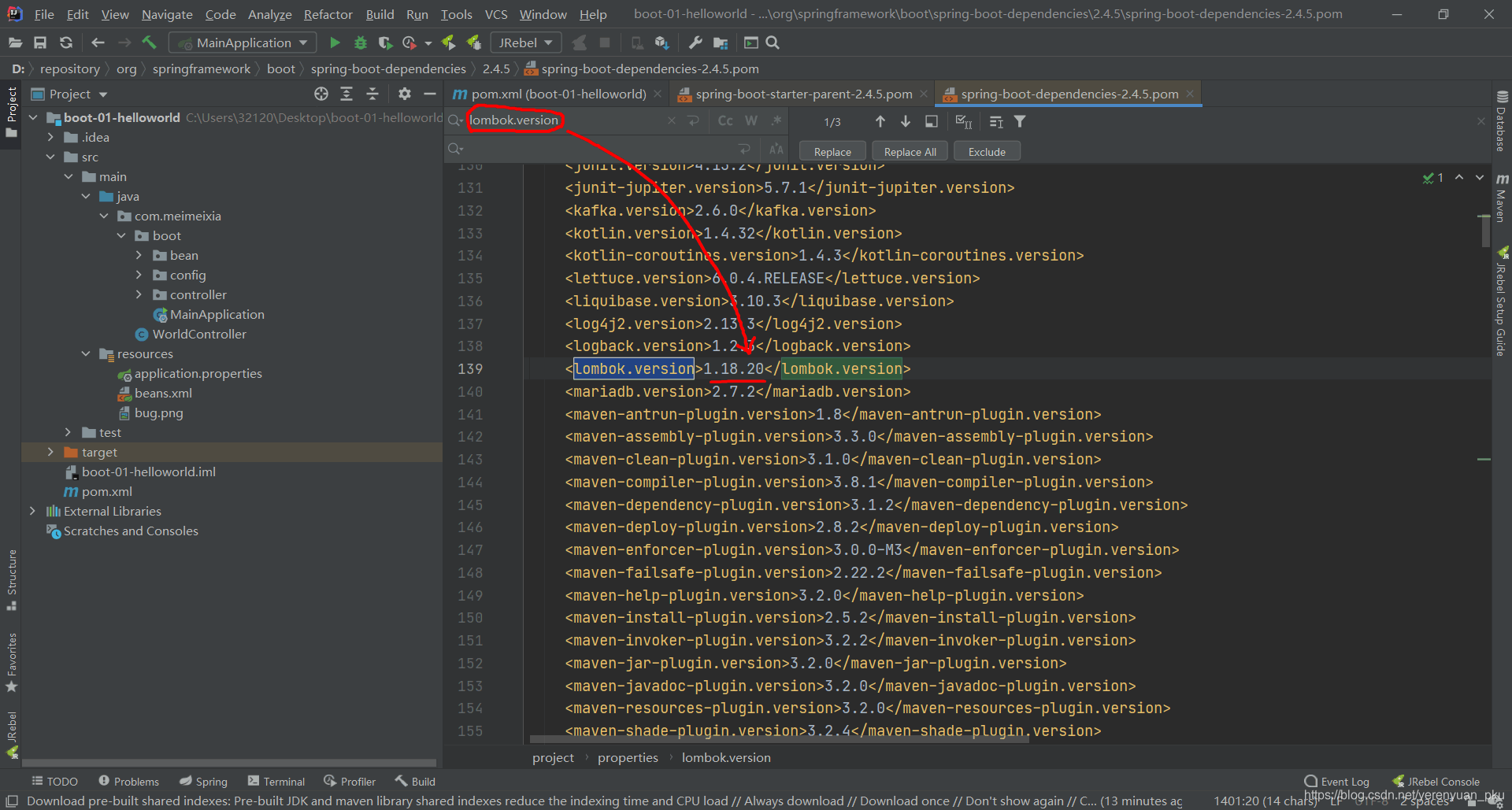Open the Refactor menu
Viewport: 1512px width, 810px height.
[x=328, y=14]
